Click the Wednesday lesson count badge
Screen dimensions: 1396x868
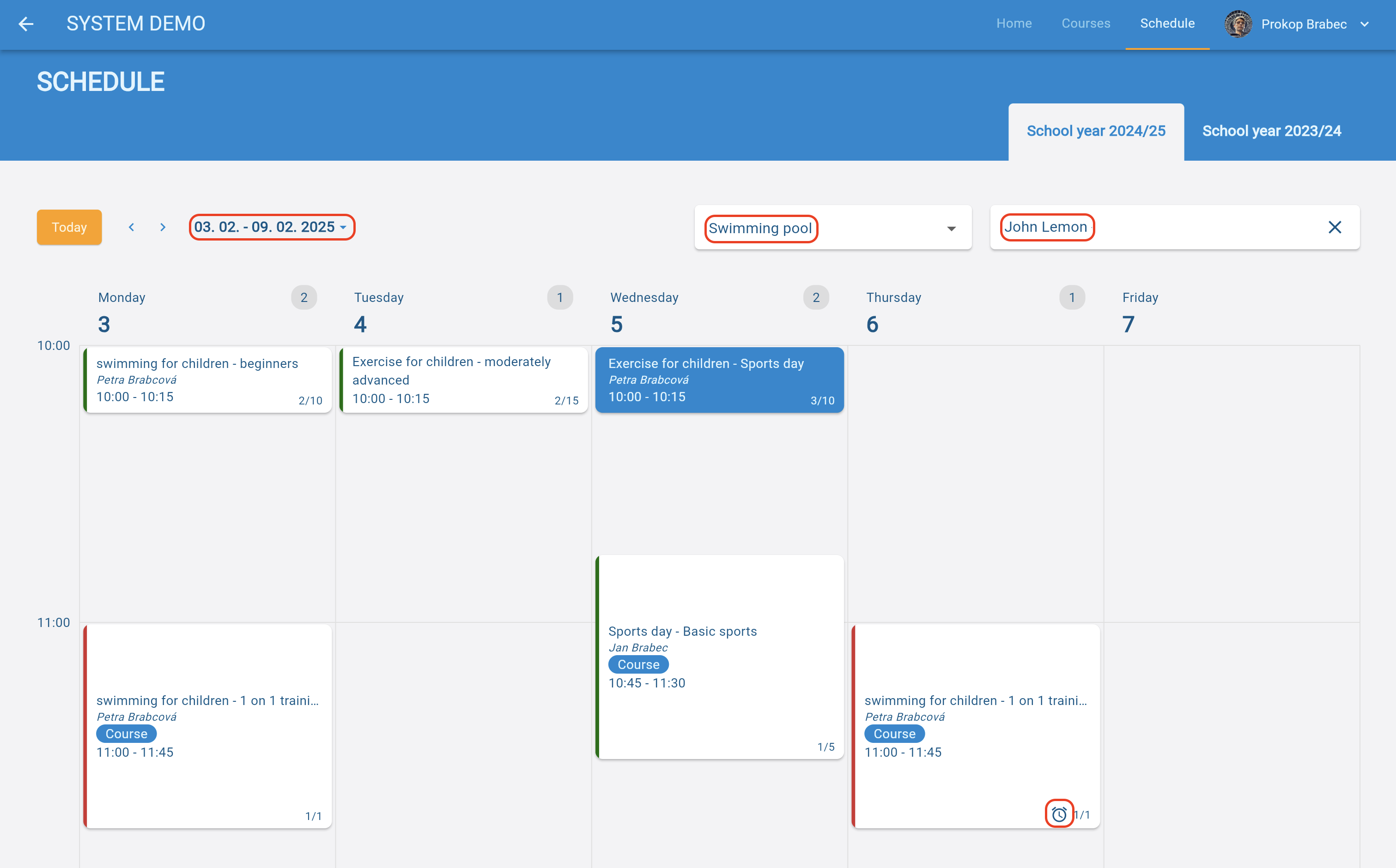(x=815, y=297)
